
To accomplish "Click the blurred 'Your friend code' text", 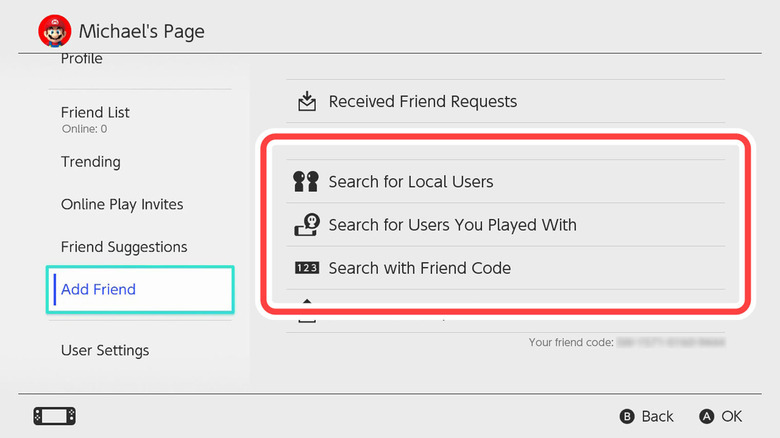I will tap(626, 343).
